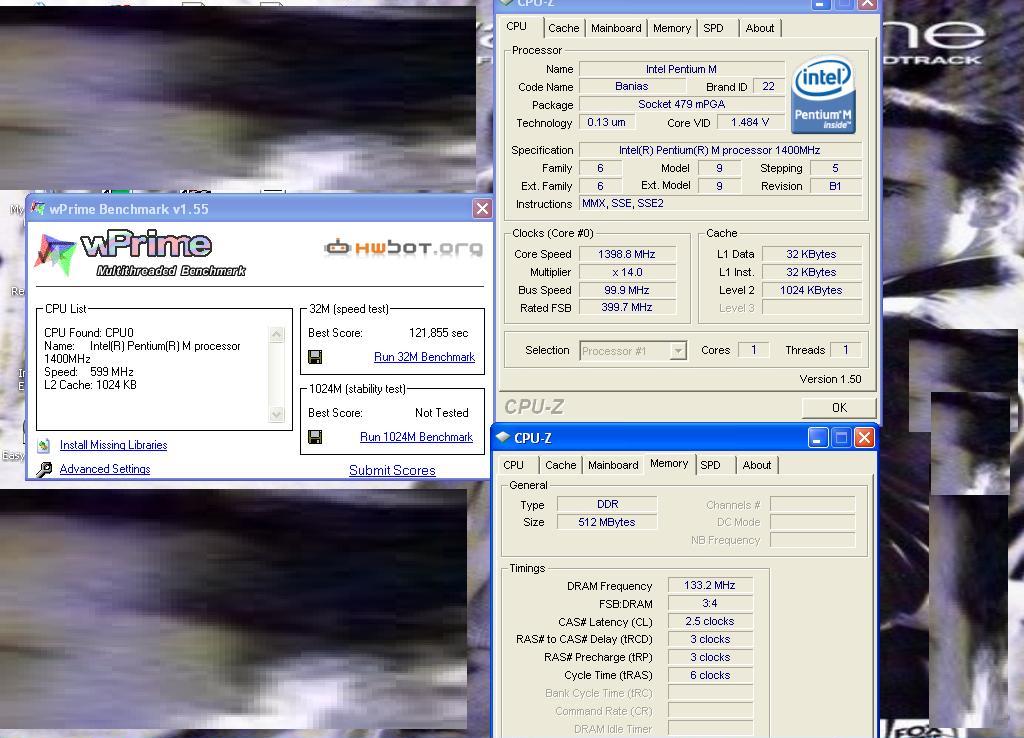This screenshot has height=738, width=1024.
Task: Select Memory tab in lower CPU-Z
Action: 669,463
